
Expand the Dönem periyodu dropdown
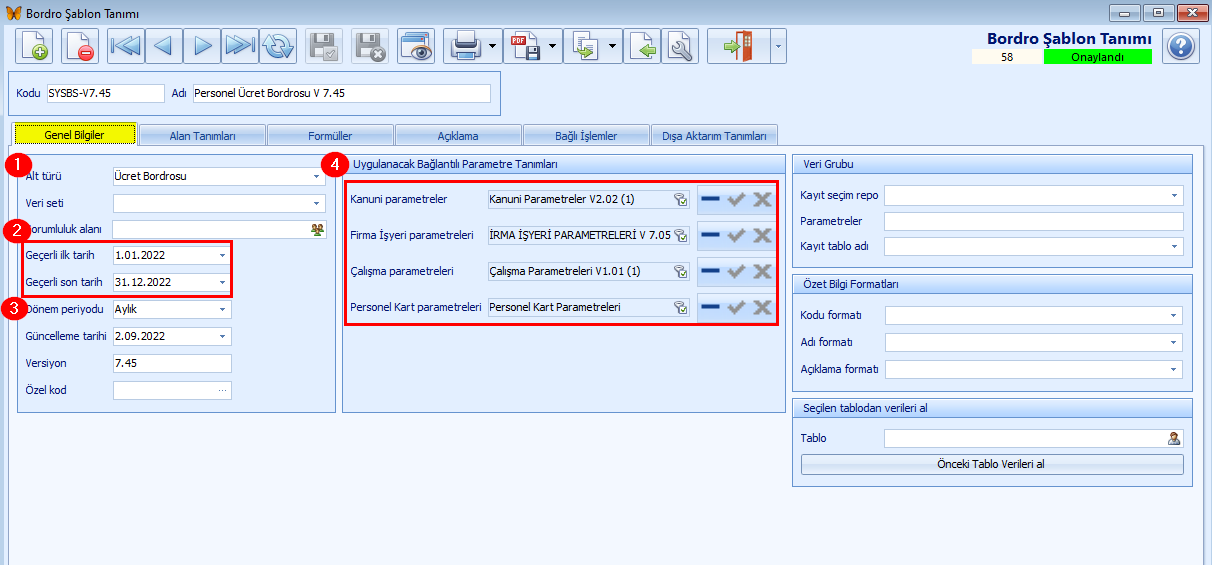click(x=223, y=310)
